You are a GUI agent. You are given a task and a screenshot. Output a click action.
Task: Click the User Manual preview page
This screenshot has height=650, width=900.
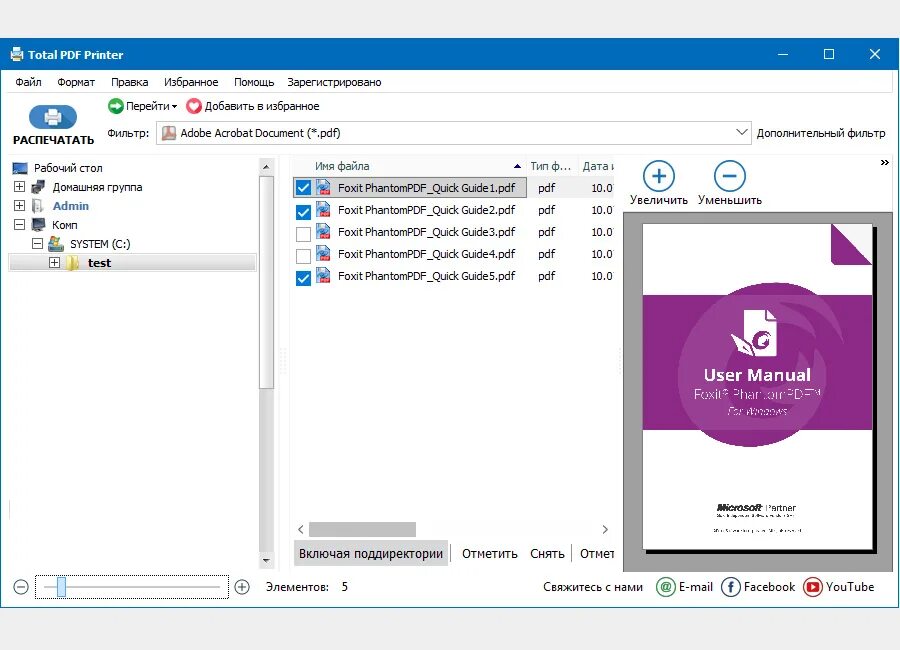pos(757,386)
